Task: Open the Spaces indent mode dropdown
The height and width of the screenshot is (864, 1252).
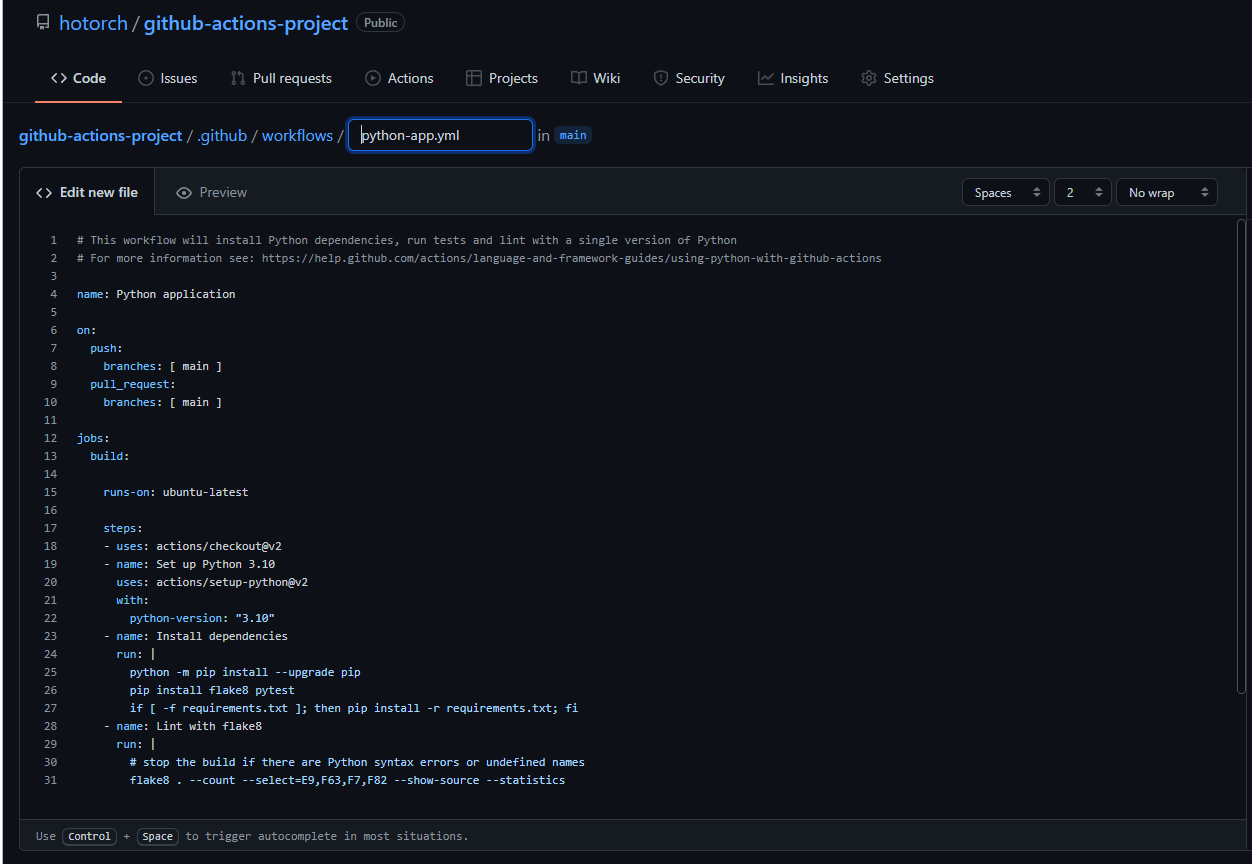Action: click(1006, 192)
